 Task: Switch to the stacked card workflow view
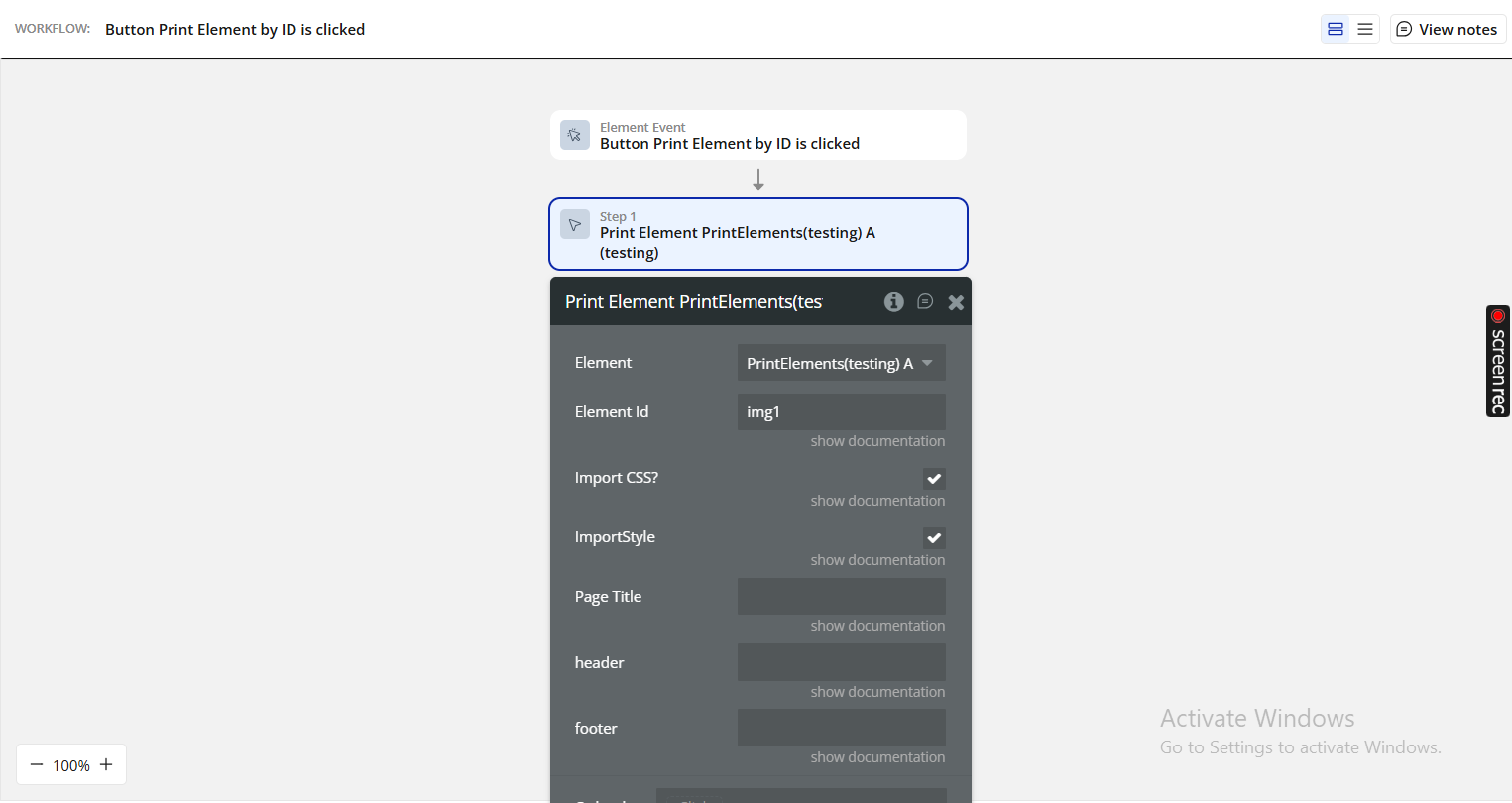(x=1336, y=29)
